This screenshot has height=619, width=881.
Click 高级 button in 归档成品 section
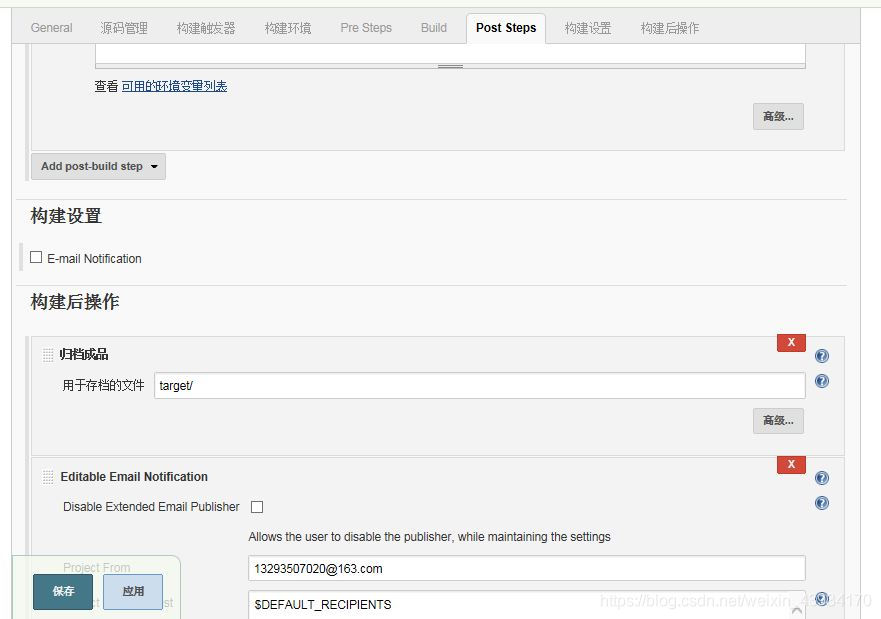[778, 420]
